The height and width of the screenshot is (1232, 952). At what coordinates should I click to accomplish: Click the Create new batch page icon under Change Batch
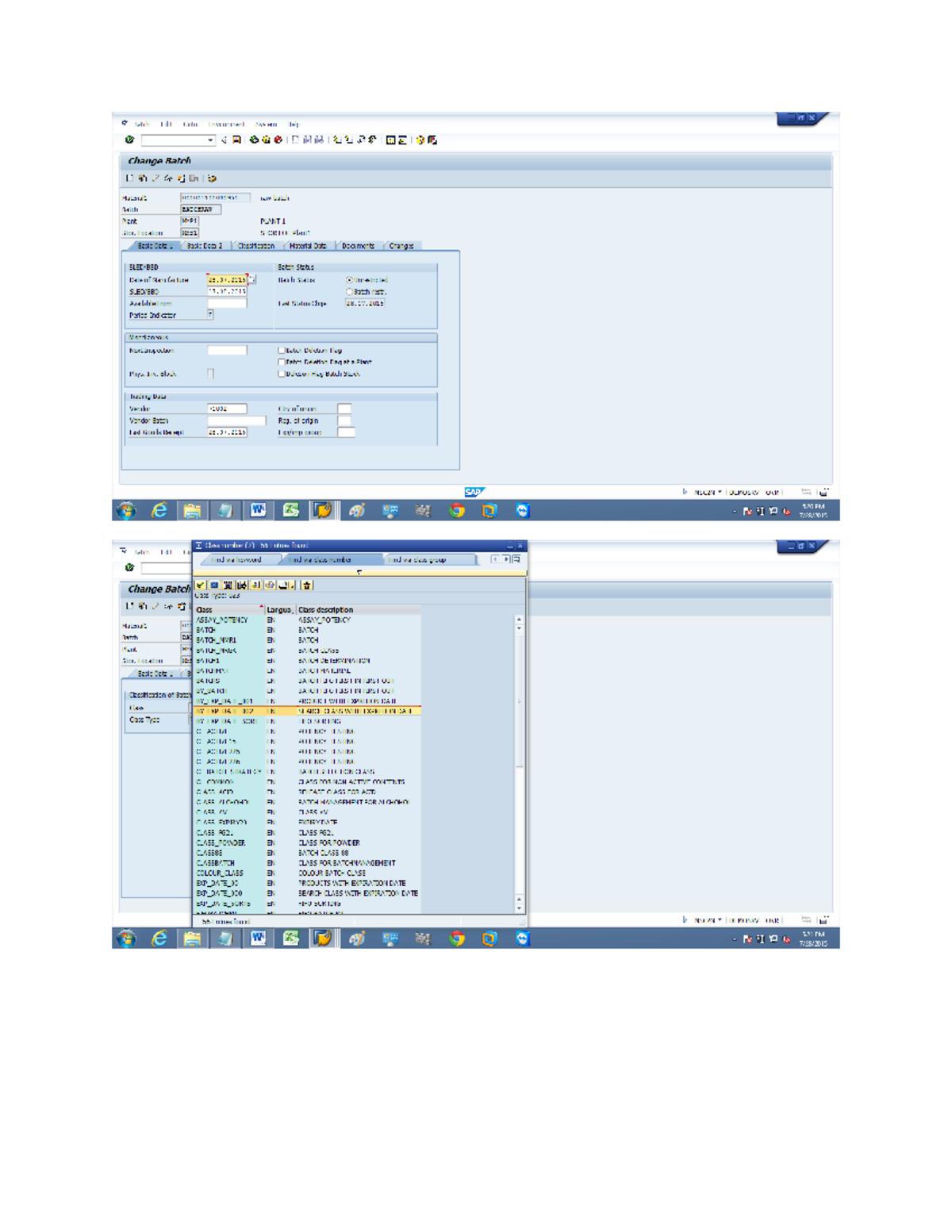[129, 178]
